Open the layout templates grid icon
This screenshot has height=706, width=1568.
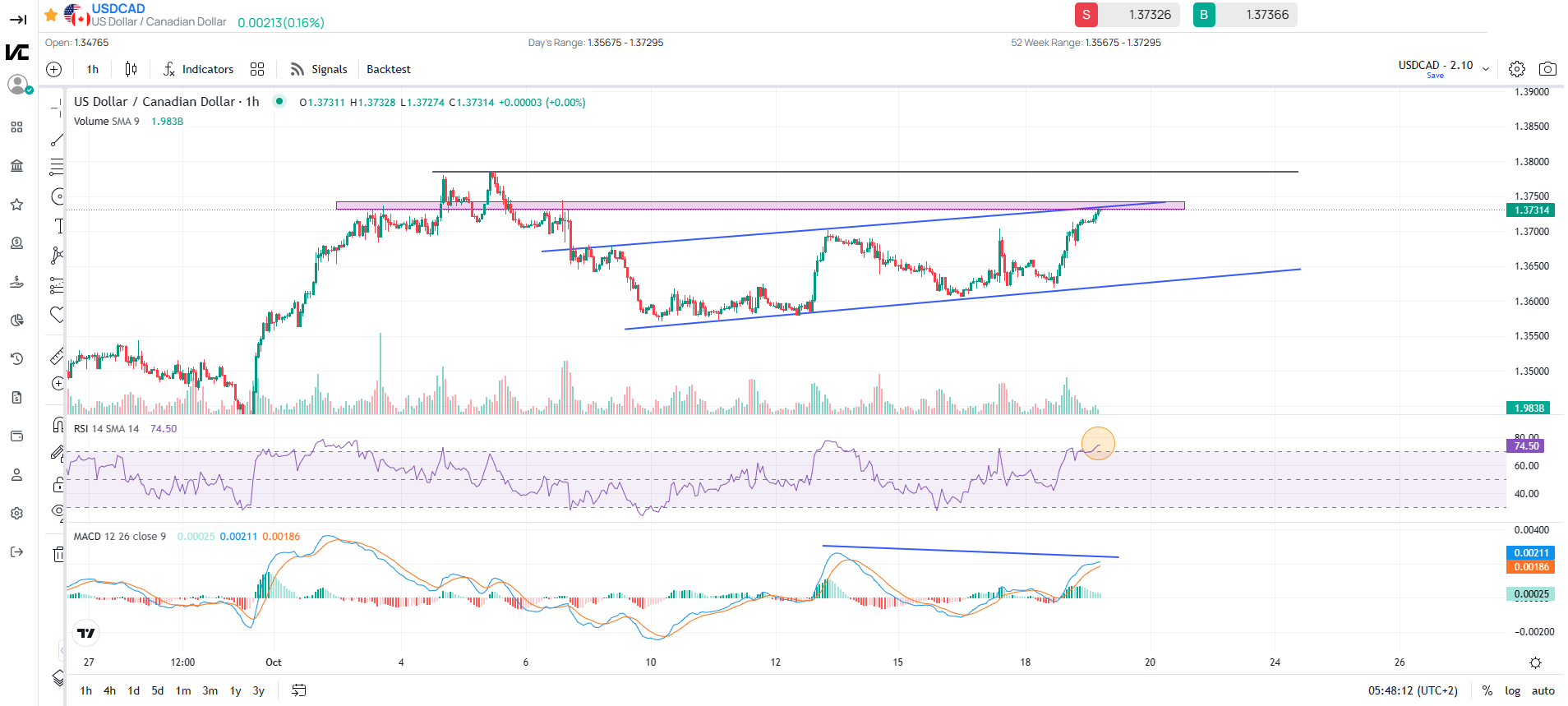click(257, 69)
